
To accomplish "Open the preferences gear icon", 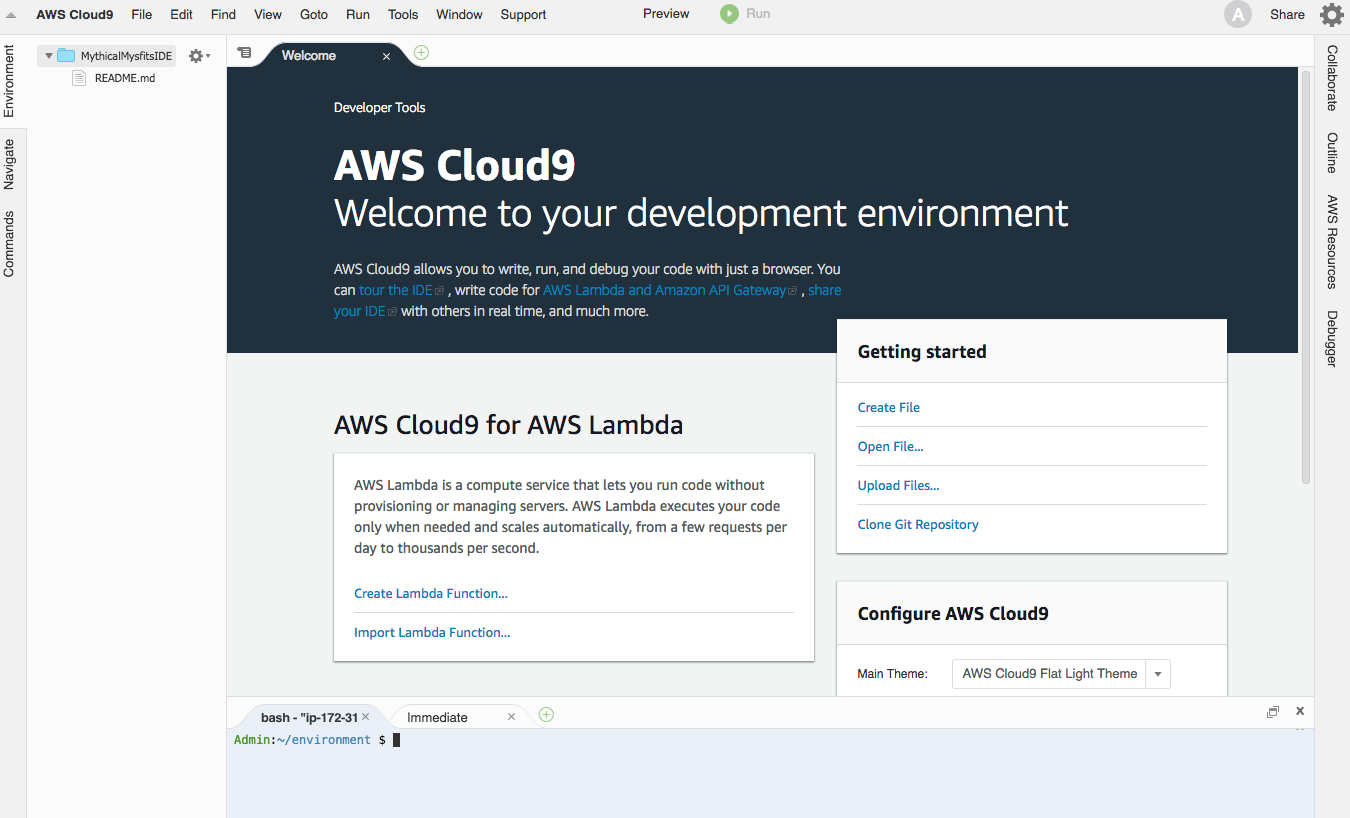I will (1332, 15).
